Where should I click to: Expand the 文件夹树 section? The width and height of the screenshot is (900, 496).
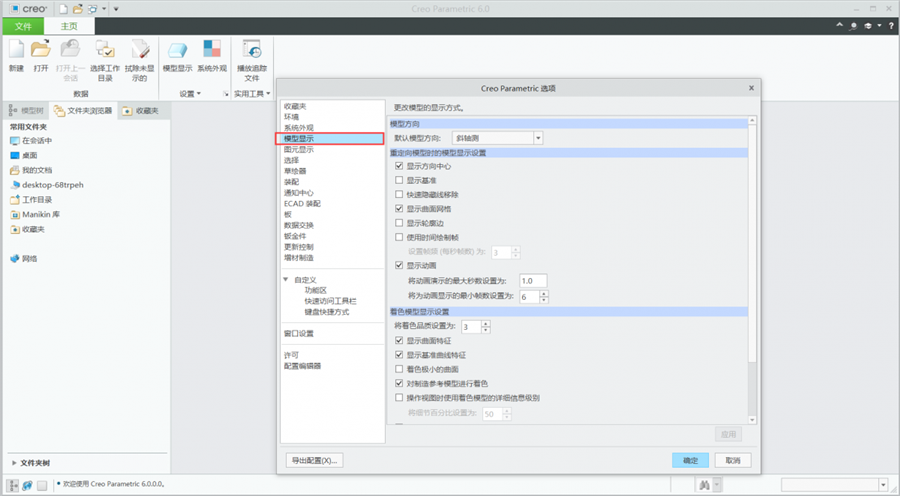pyautogui.click(x=14, y=463)
